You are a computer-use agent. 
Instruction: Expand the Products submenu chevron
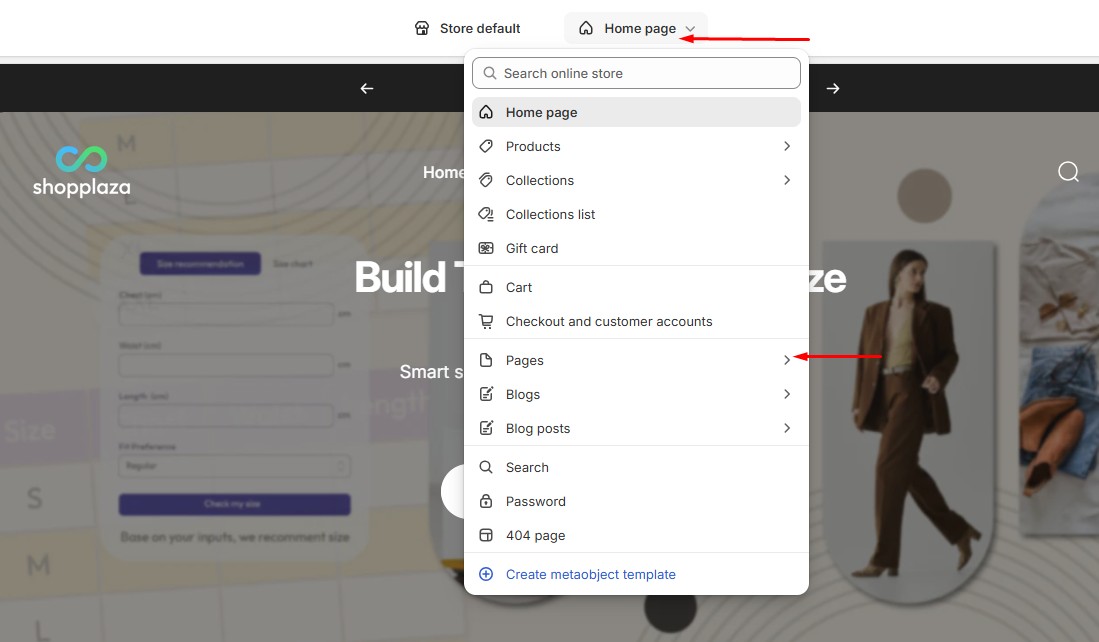787,146
